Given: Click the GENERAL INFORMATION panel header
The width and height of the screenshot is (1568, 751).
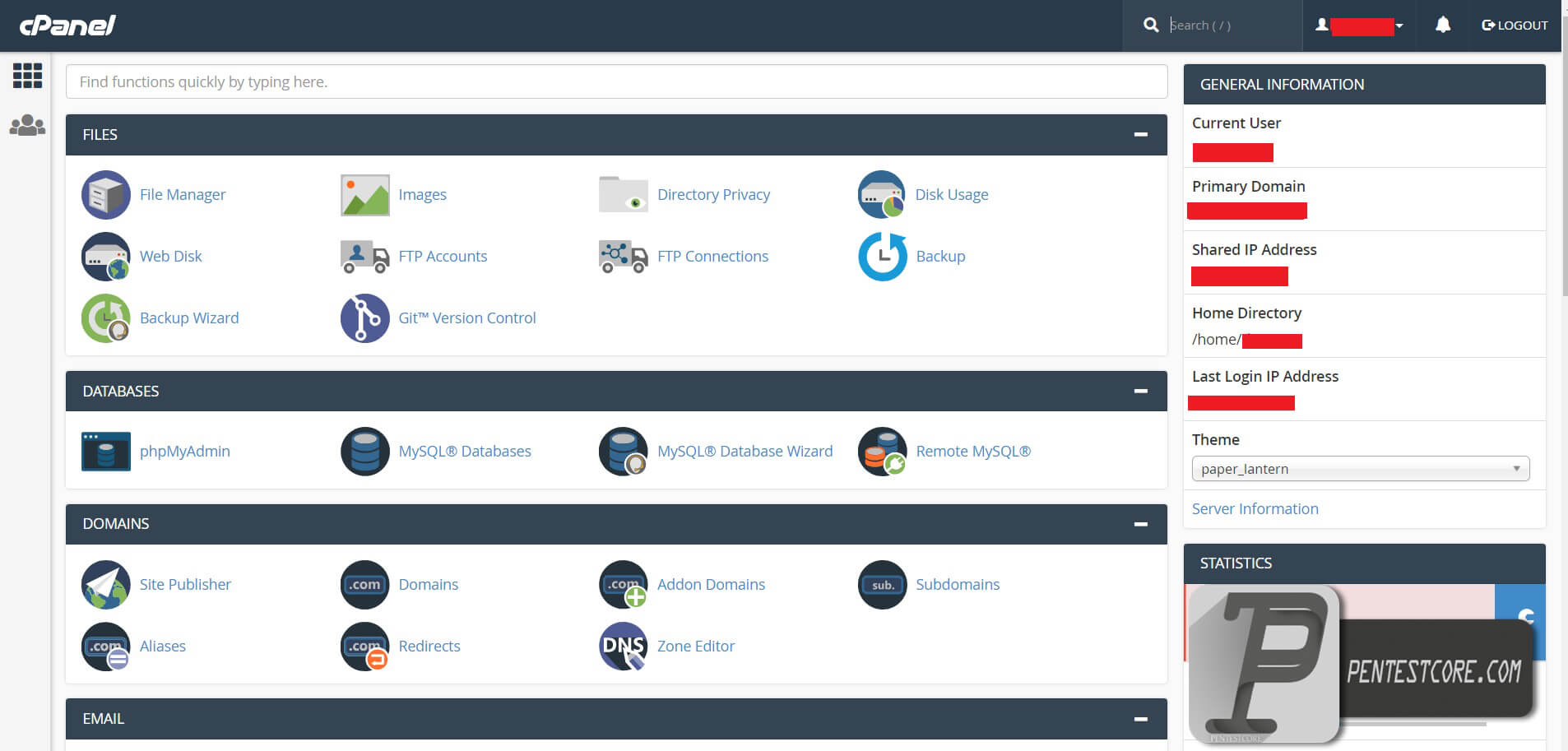Looking at the screenshot, I should (x=1365, y=85).
